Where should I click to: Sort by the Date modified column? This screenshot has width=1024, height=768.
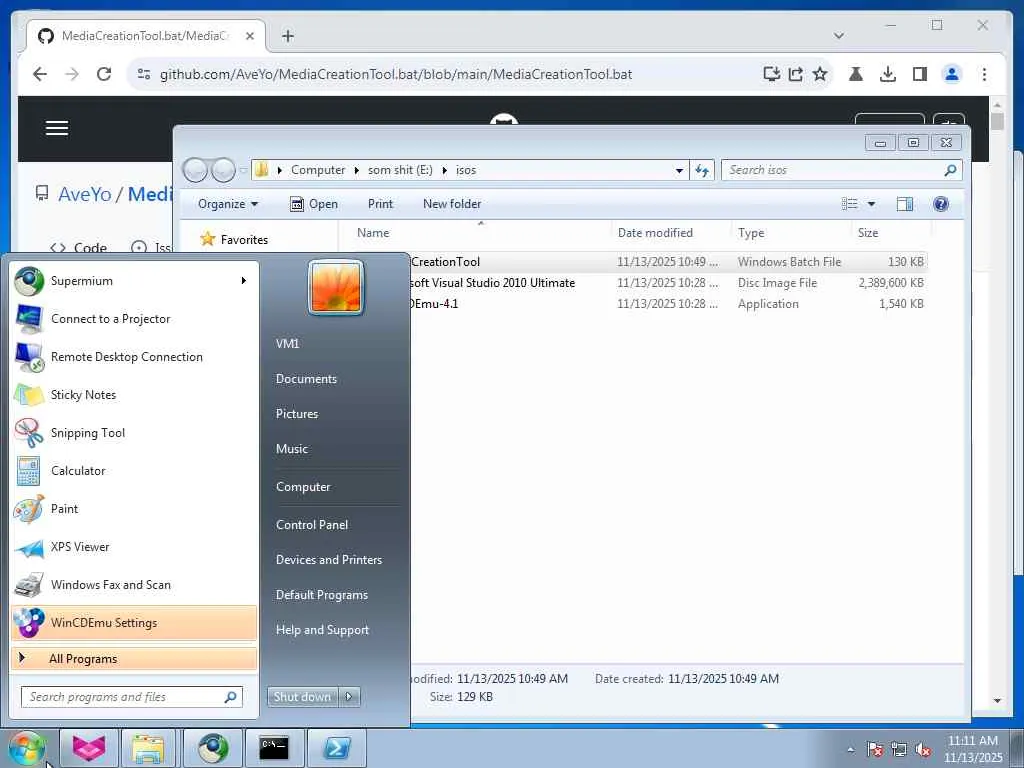pyautogui.click(x=655, y=232)
